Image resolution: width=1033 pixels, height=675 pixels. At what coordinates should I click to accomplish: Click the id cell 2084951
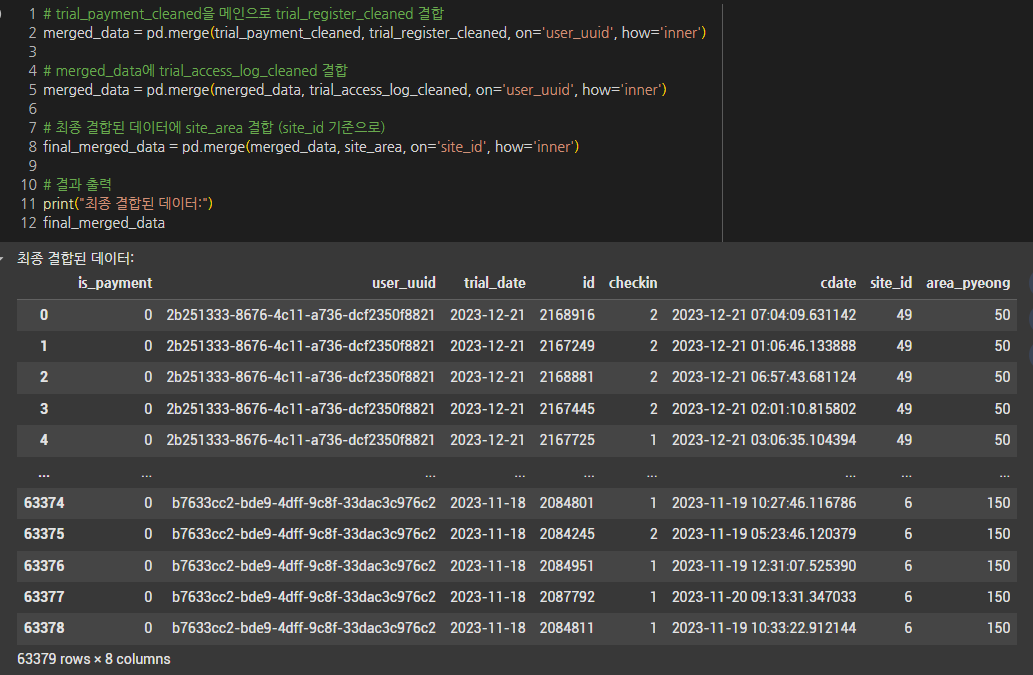pyautogui.click(x=567, y=566)
